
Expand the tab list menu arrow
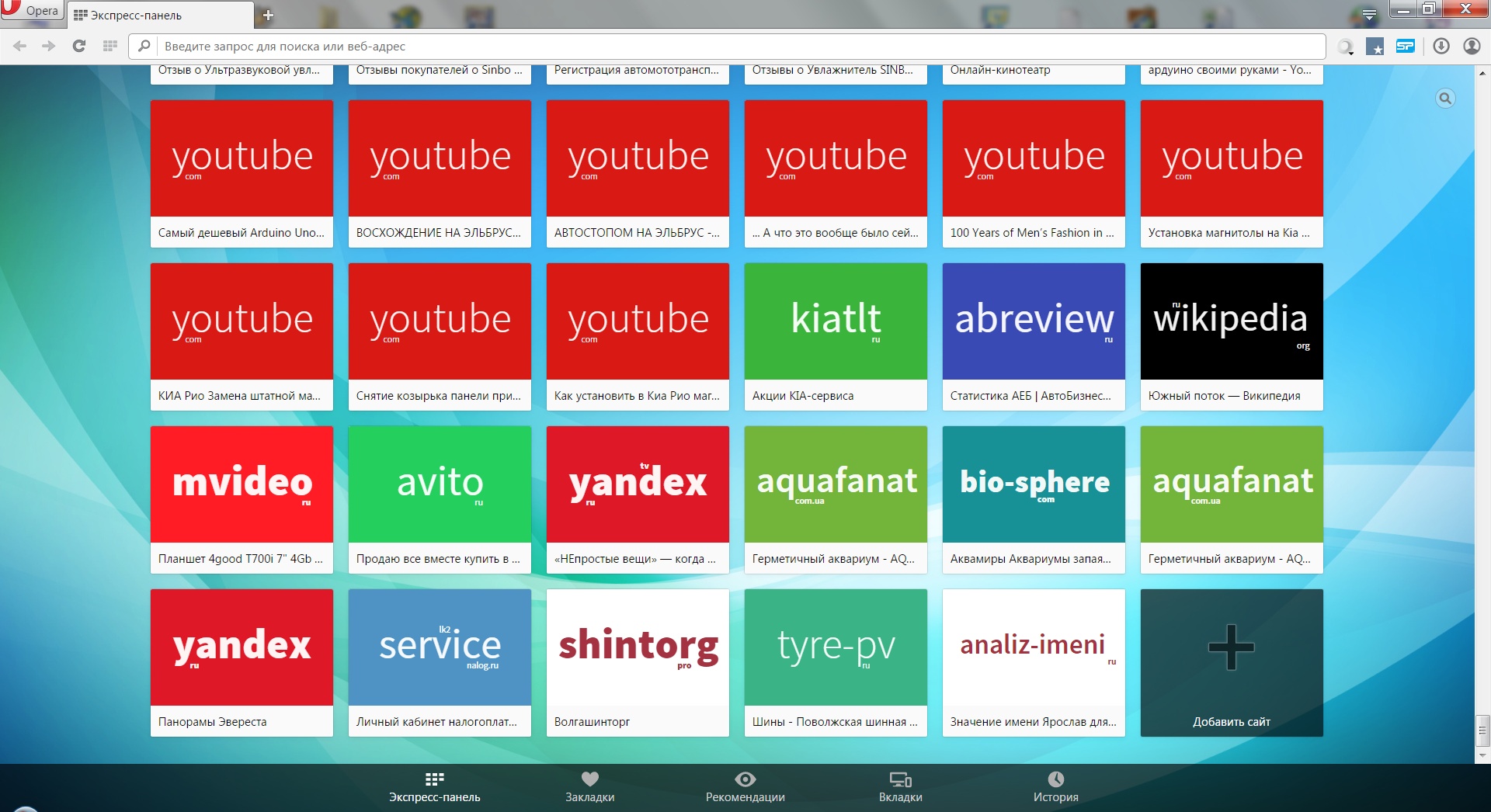tap(1369, 14)
